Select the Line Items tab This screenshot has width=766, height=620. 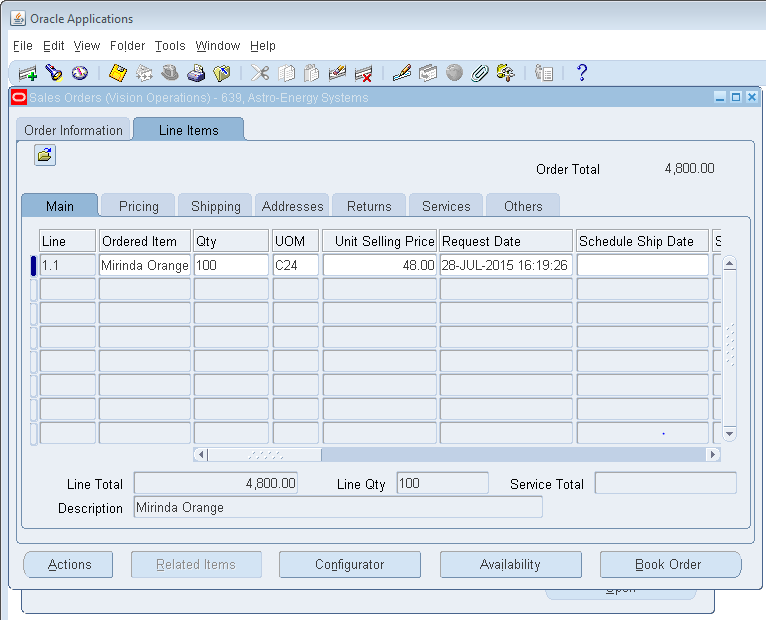[189, 130]
